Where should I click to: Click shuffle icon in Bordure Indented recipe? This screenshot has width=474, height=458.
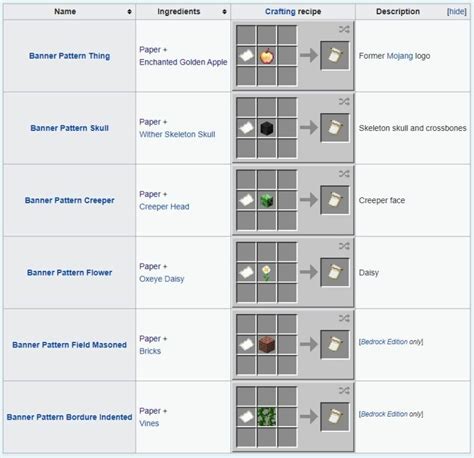point(344,390)
